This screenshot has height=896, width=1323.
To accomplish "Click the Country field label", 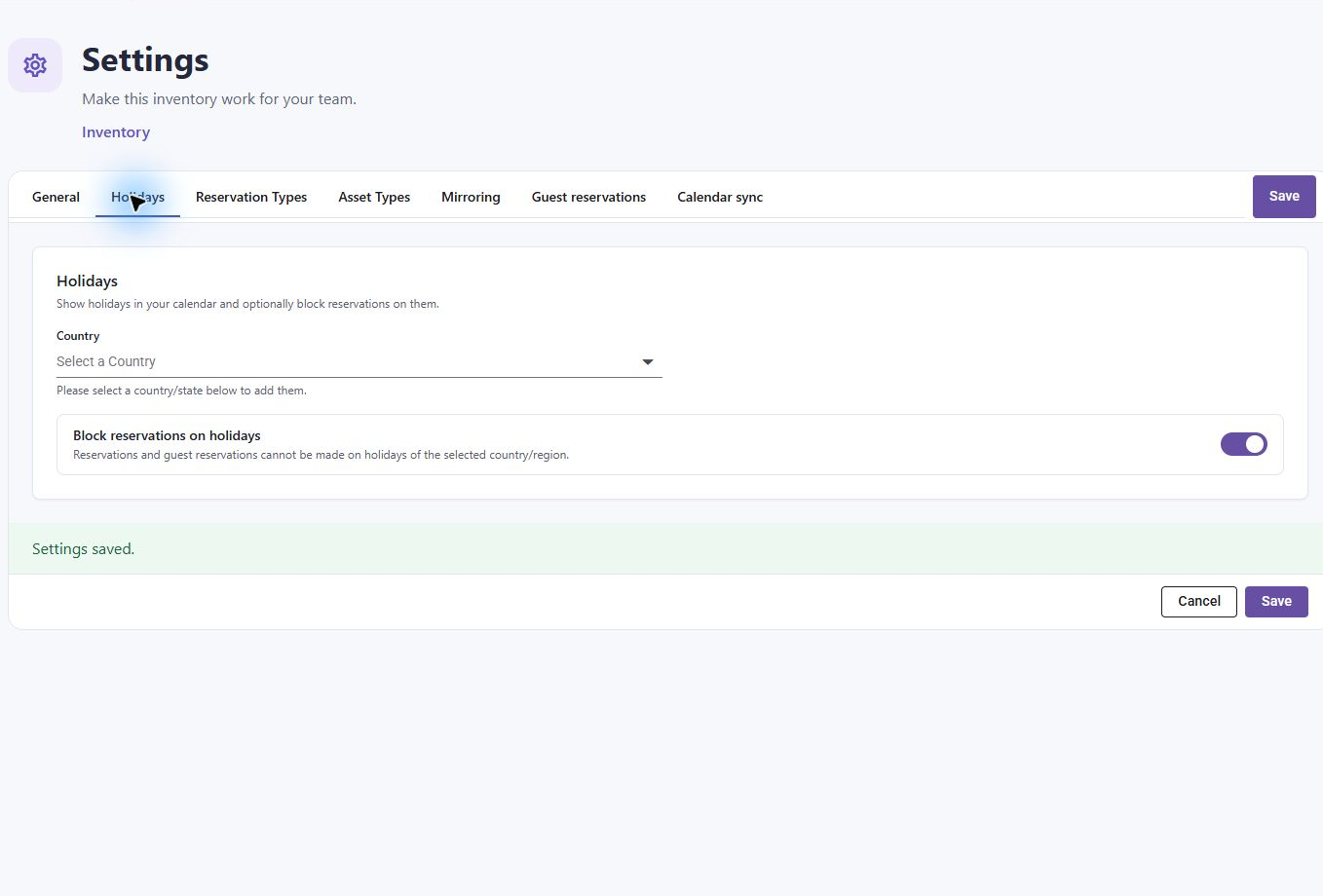I will point(78,336).
